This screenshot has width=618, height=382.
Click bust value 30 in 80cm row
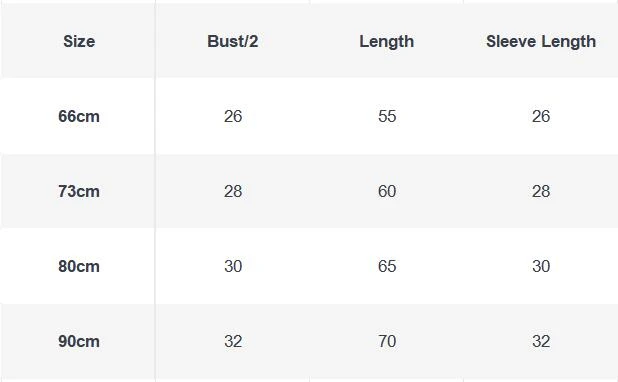[233, 266]
